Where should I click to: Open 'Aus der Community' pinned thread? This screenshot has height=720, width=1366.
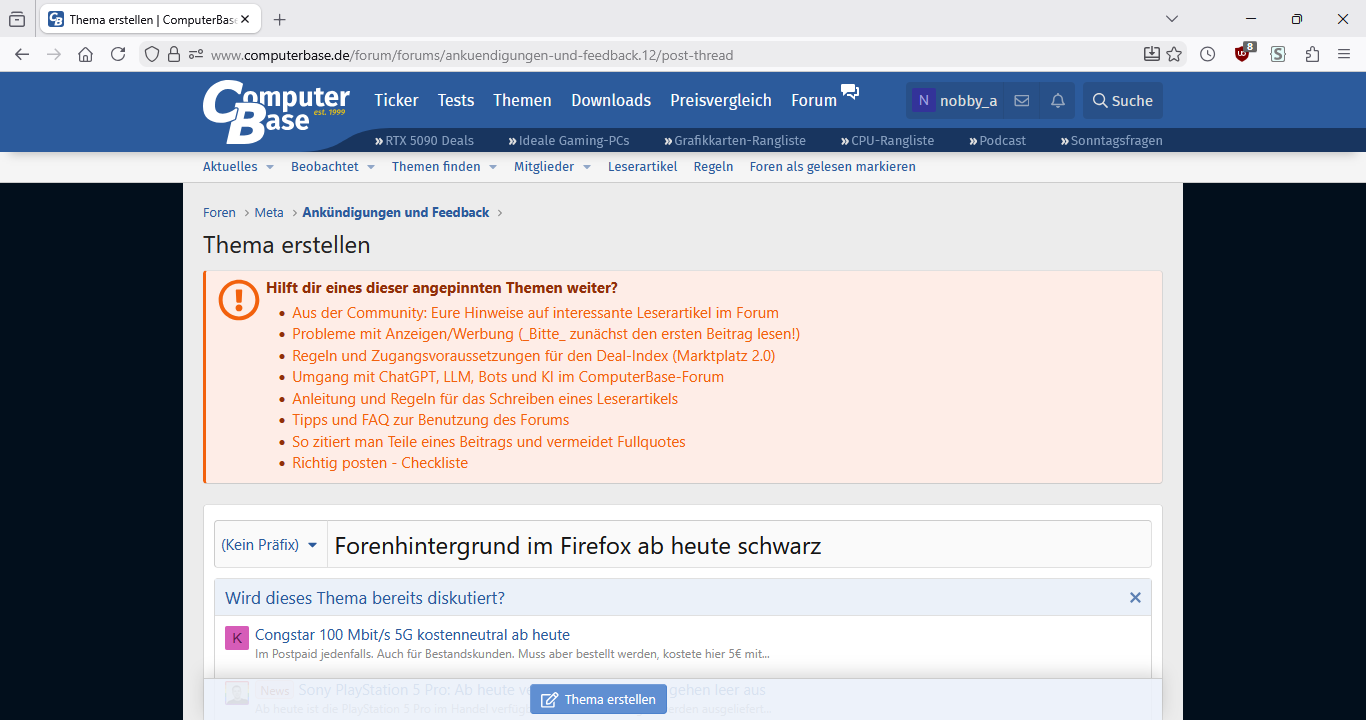pos(535,313)
